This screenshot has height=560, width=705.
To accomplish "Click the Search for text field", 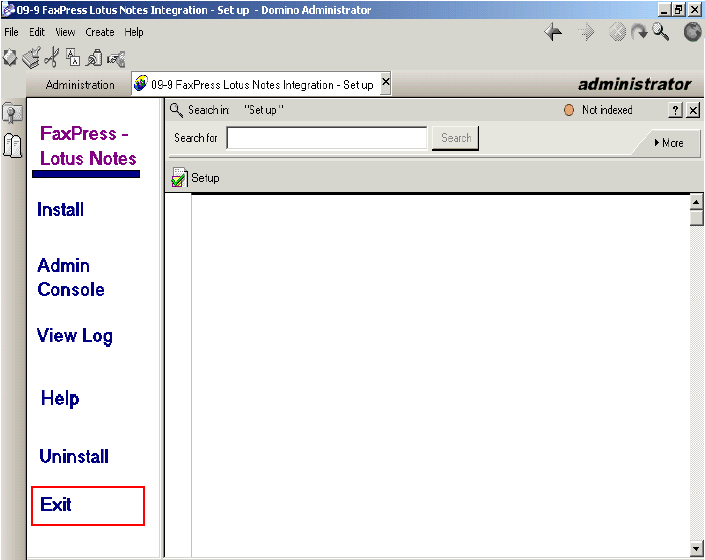I will point(327,138).
